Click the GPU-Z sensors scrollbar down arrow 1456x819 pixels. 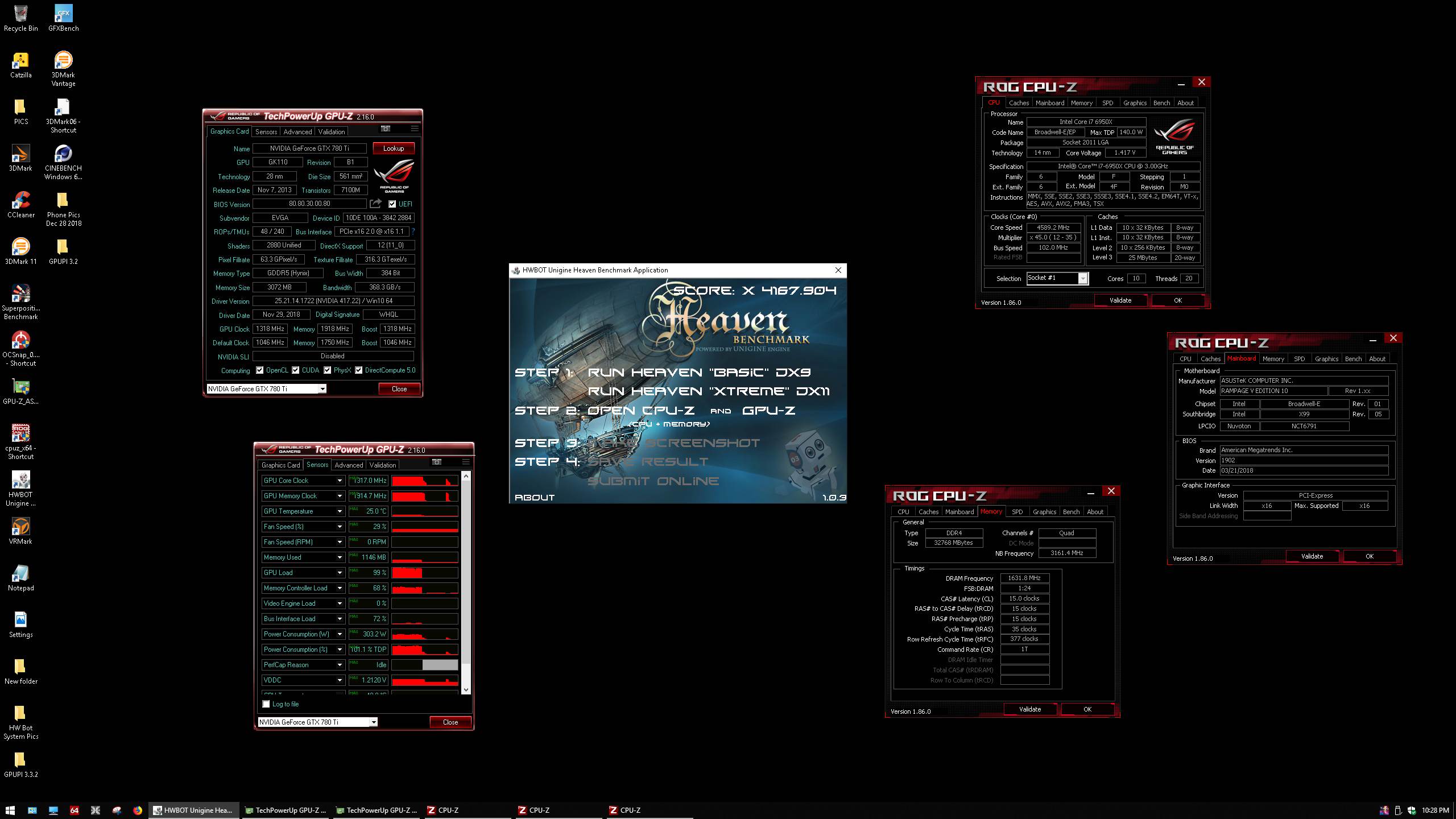(x=466, y=690)
